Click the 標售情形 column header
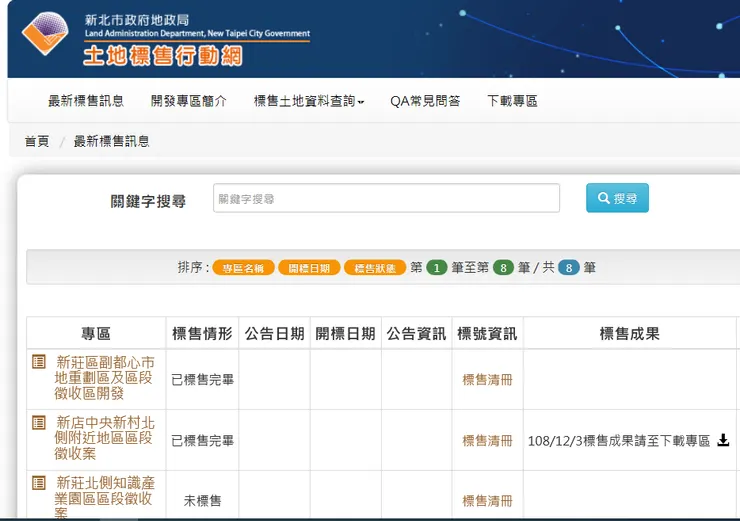The width and height of the screenshot is (740, 521). [202, 334]
